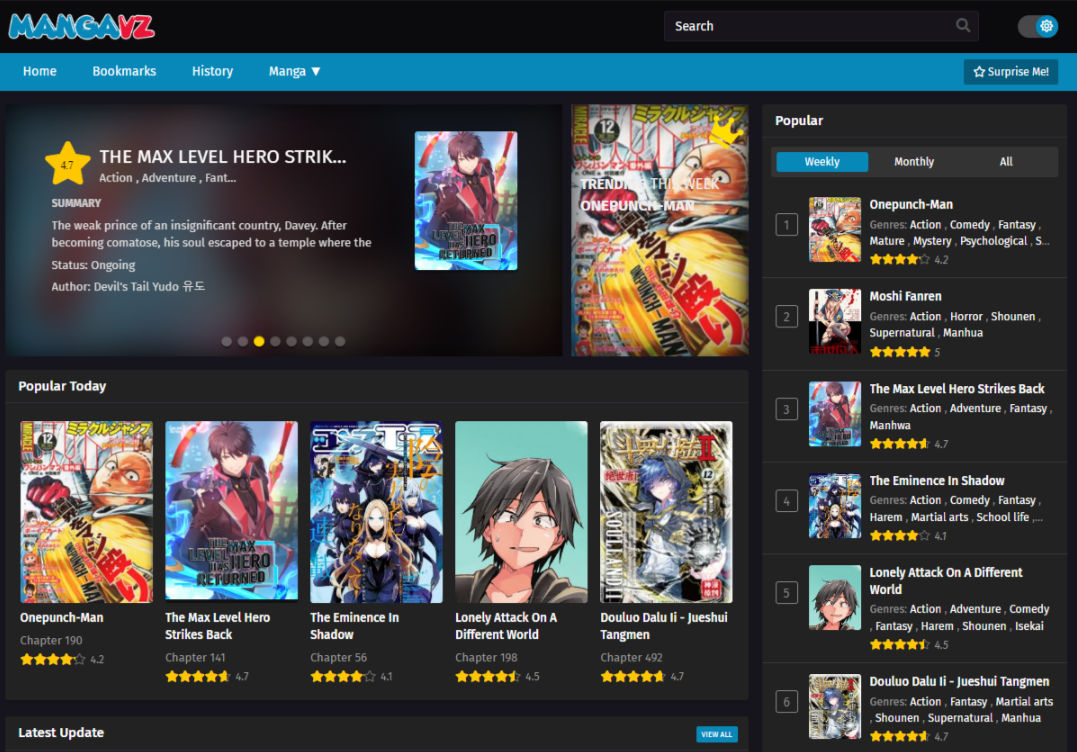Click rank 4 number badge in Popular
This screenshot has height=752, width=1077.
[x=787, y=502]
